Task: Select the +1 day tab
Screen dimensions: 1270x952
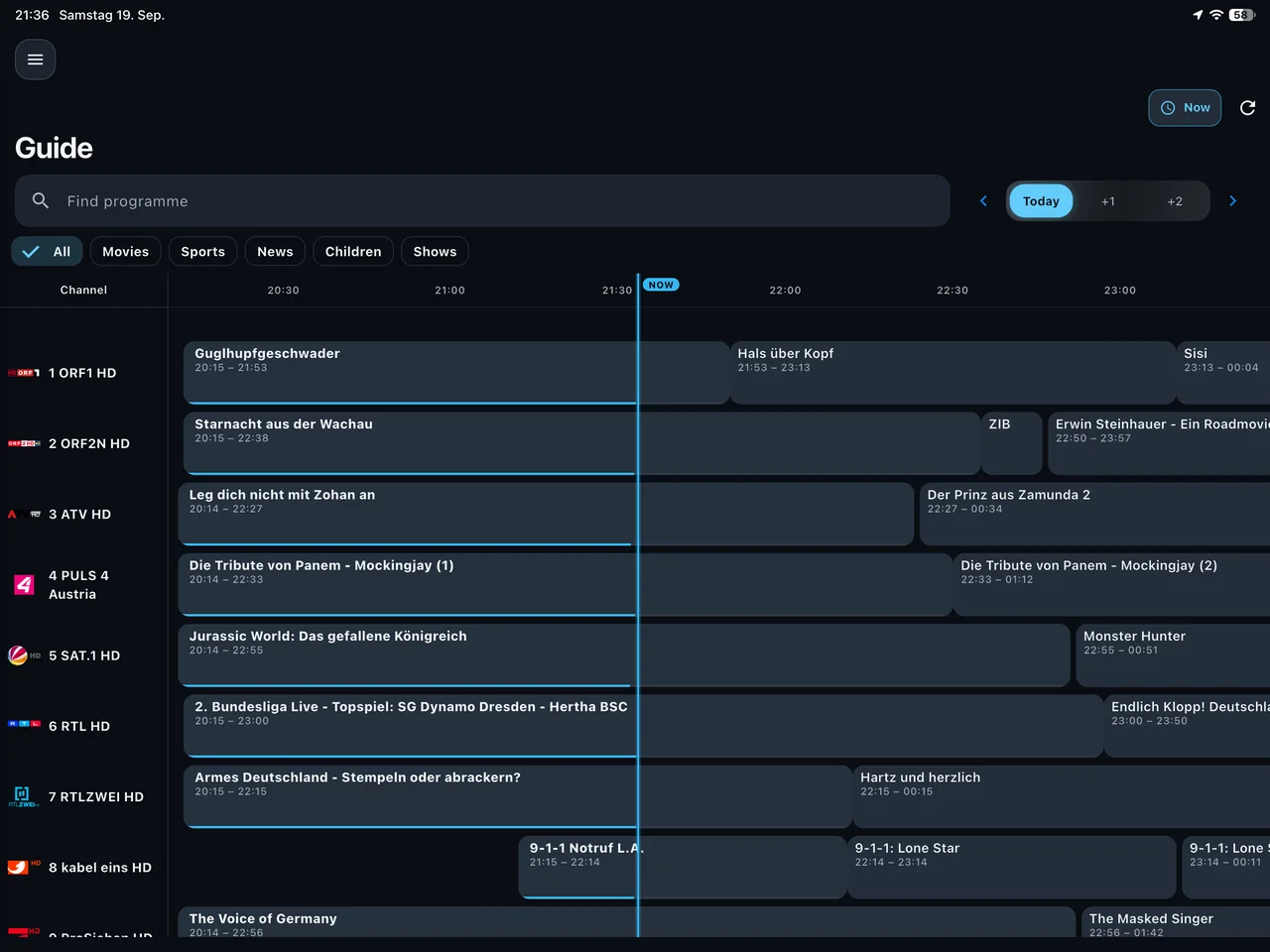Action: pyautogui.click(x=1108, y=201)
